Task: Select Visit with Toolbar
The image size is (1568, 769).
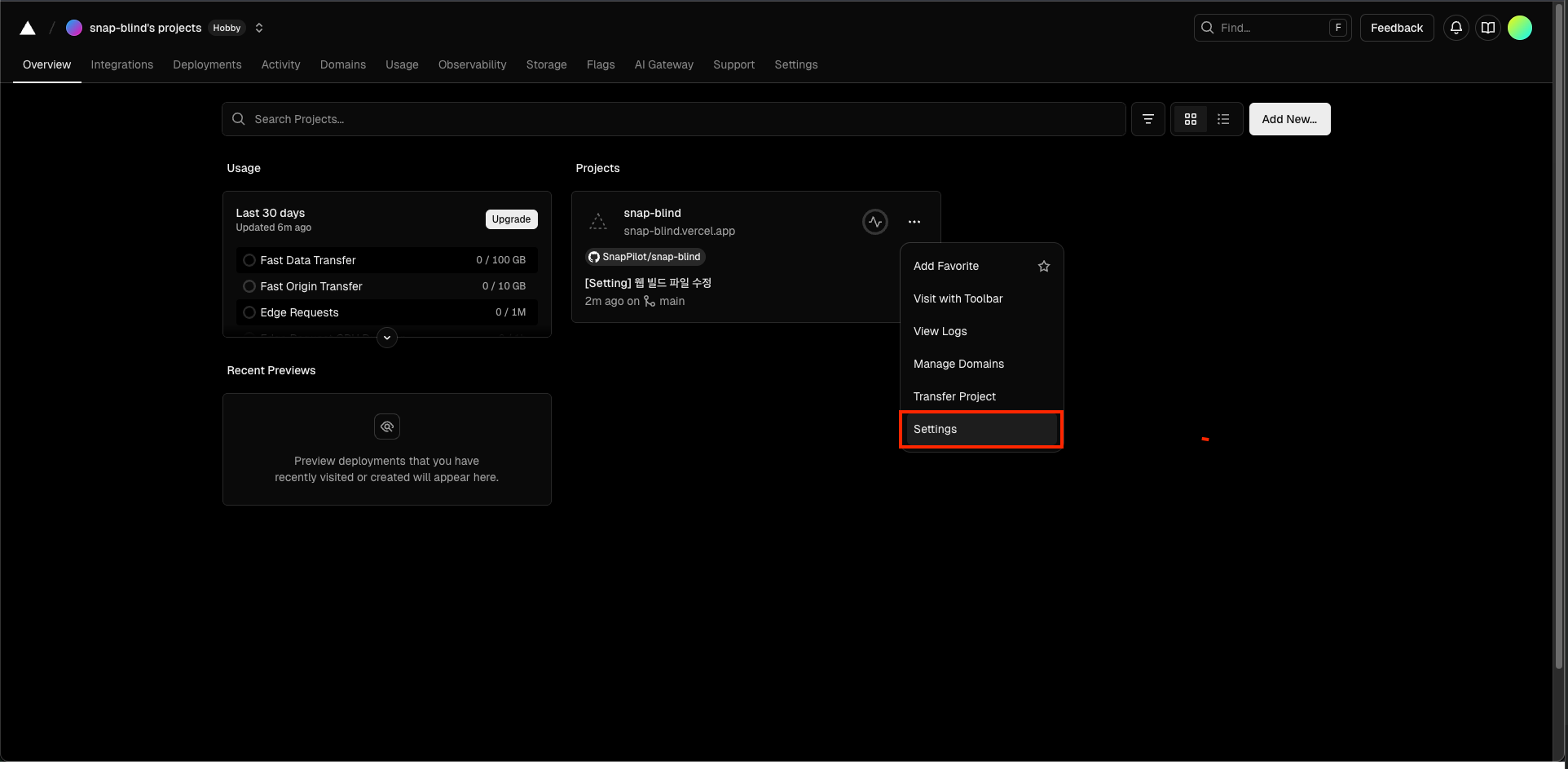Action: click(x=981, y=298)
